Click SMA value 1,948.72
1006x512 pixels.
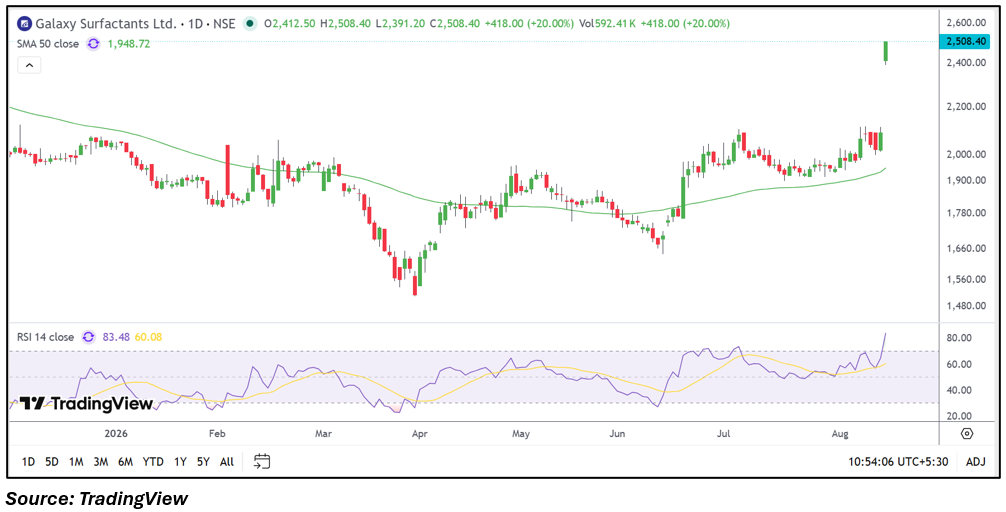129,44
